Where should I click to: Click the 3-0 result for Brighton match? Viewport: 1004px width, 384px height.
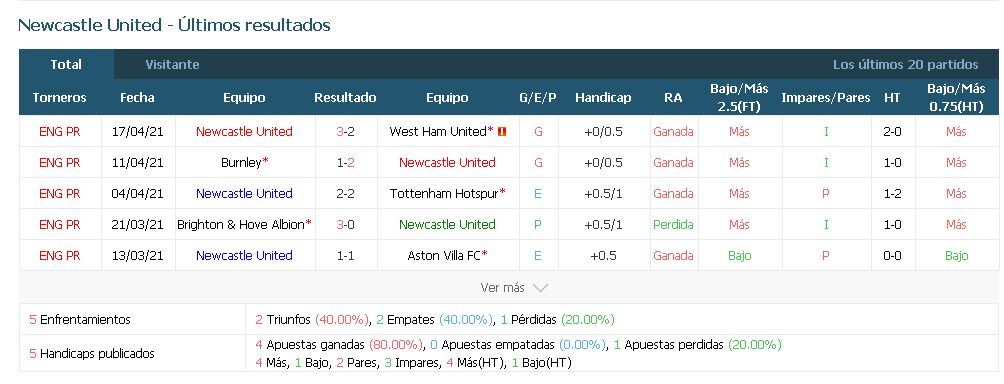tap(345, 225)
